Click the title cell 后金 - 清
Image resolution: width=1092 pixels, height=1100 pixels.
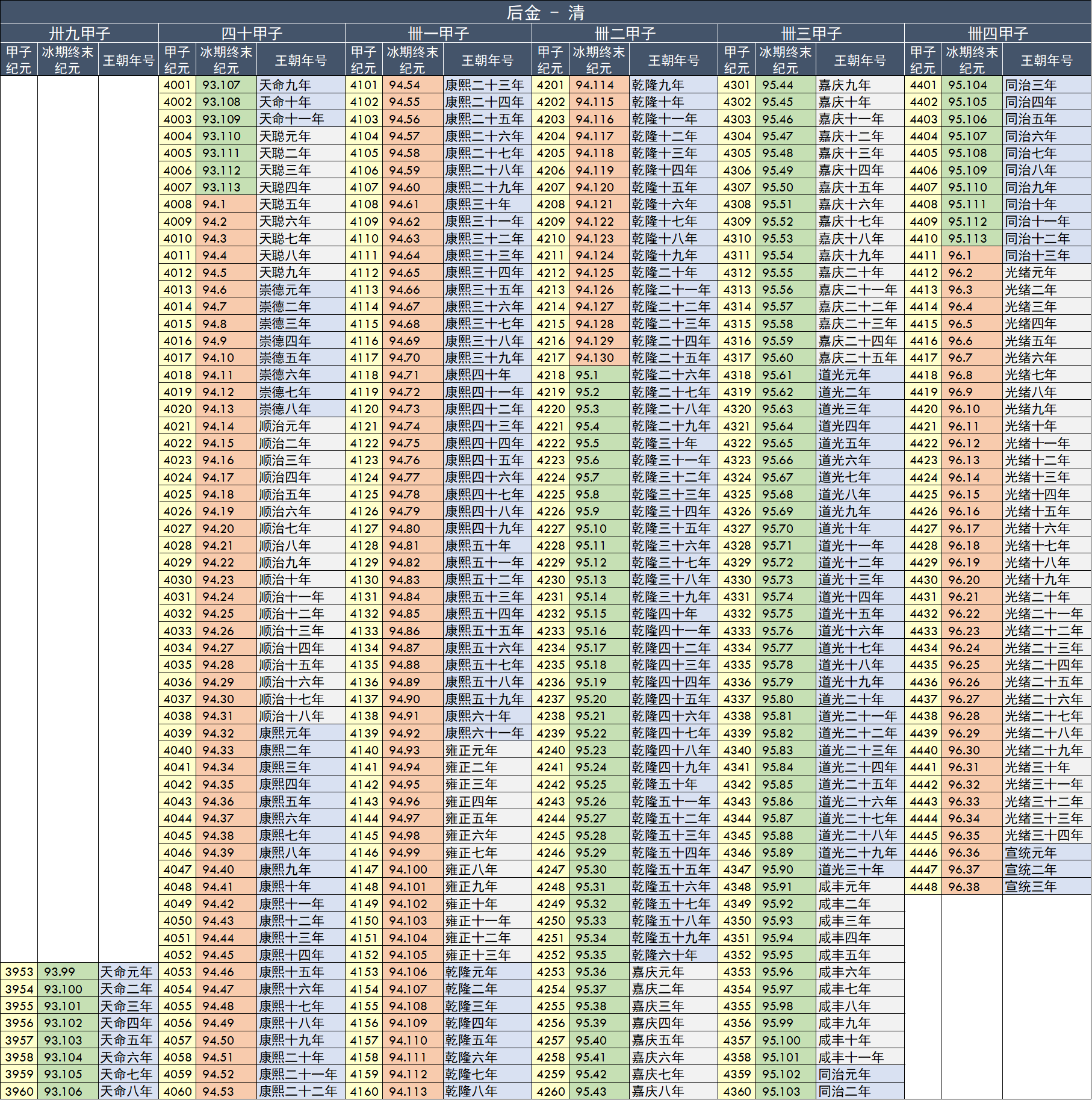pos(545,11)
